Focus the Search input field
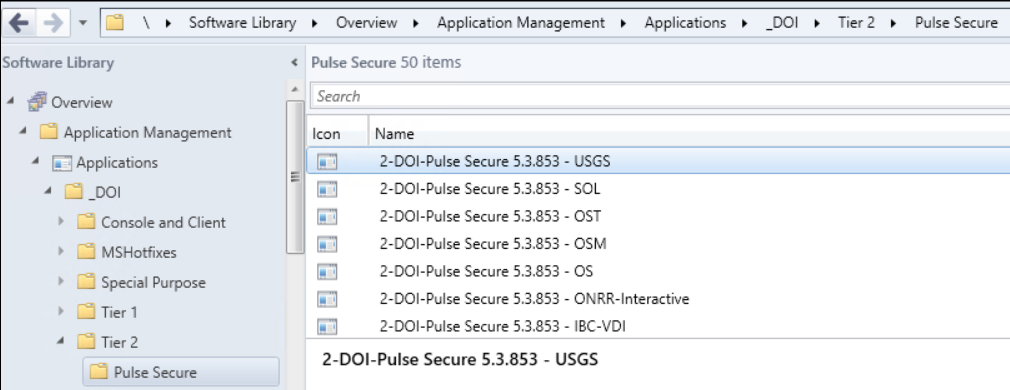The width and height of the screenshot is (1010, 390). [660, 96]
